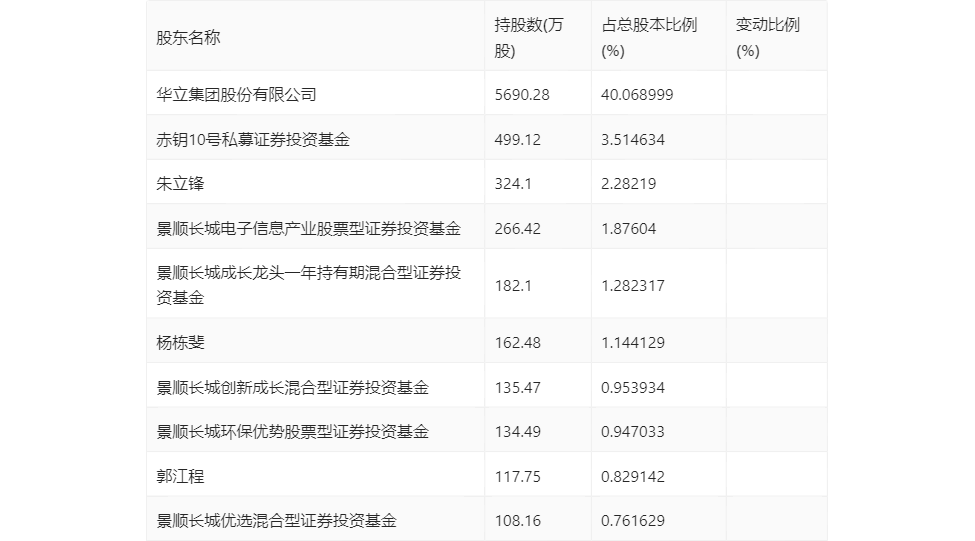This screenshot has height=541, width=975.
Task: Select the value 182.1
Action: (513, 285)
